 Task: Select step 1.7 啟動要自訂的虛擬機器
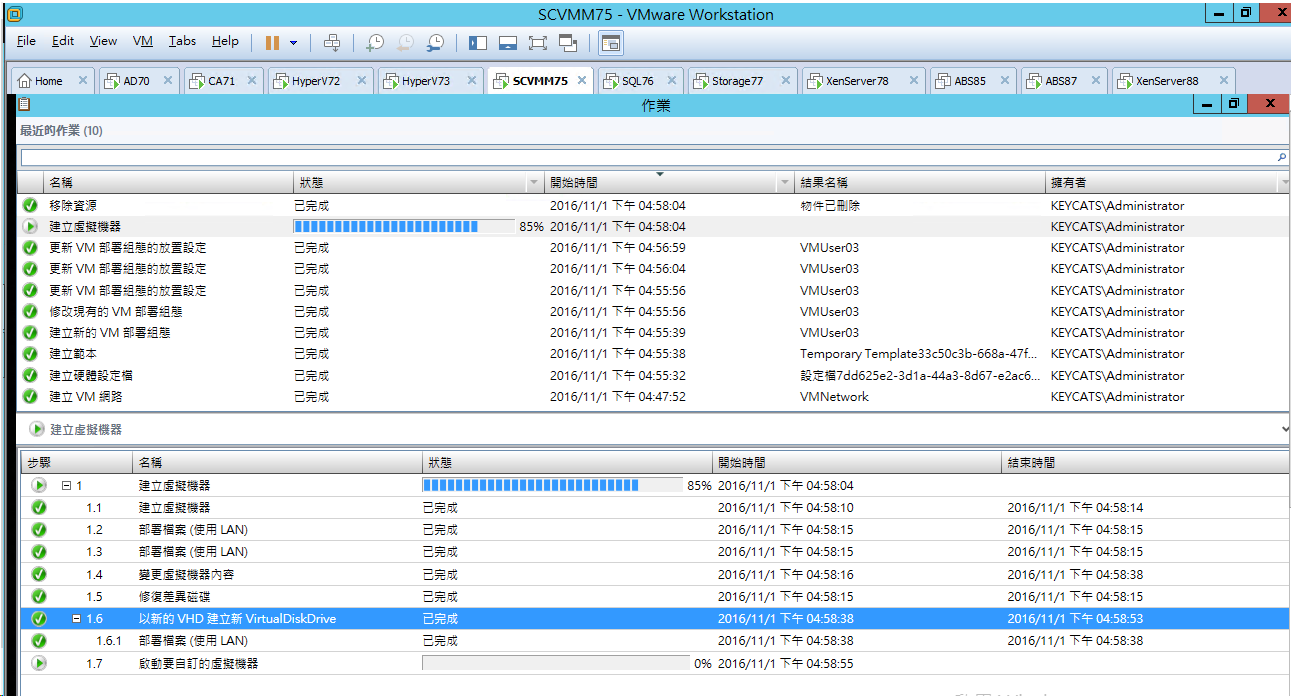[653, 663]
